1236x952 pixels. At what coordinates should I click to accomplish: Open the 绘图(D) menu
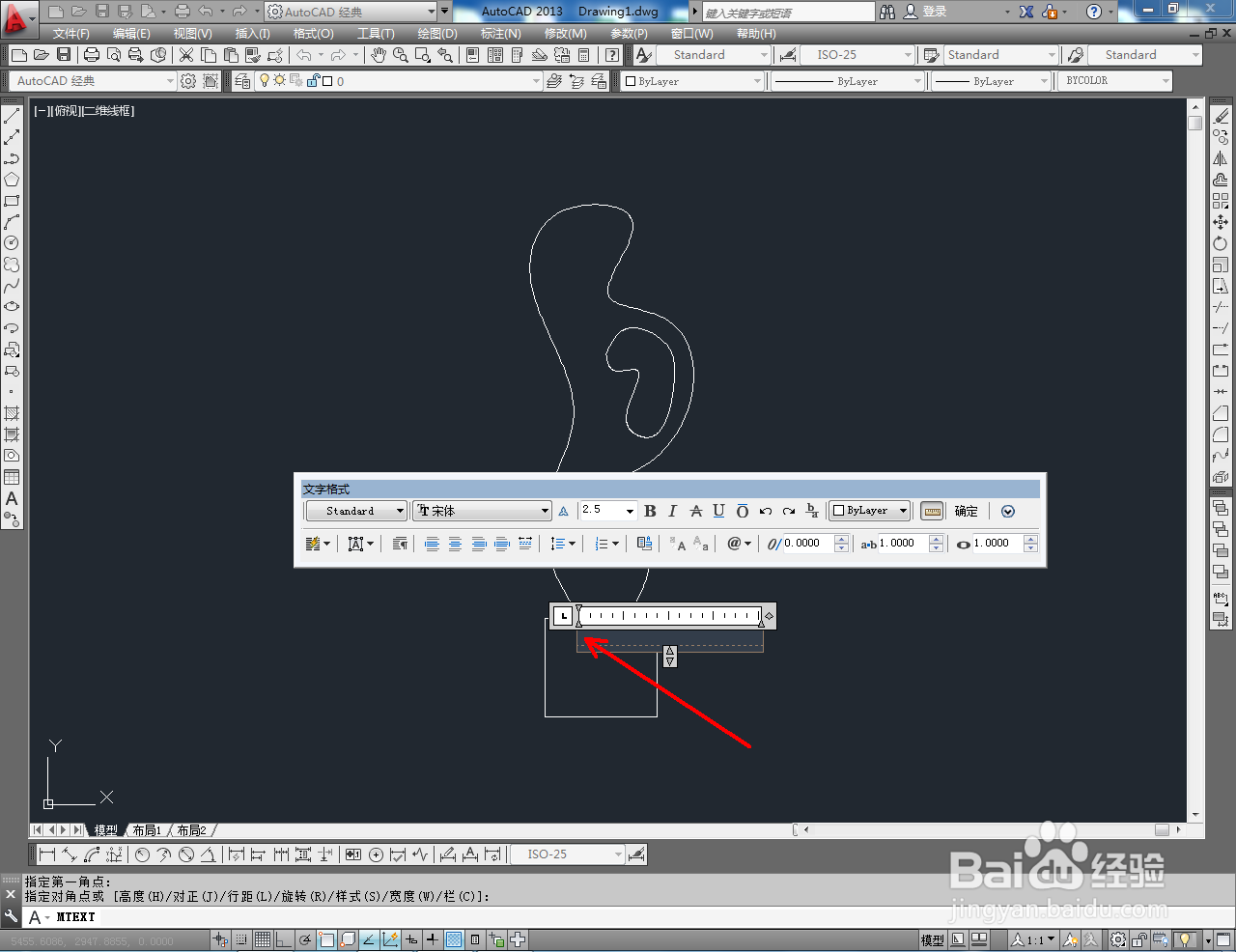pyautogui.click(x=437, y=33)
